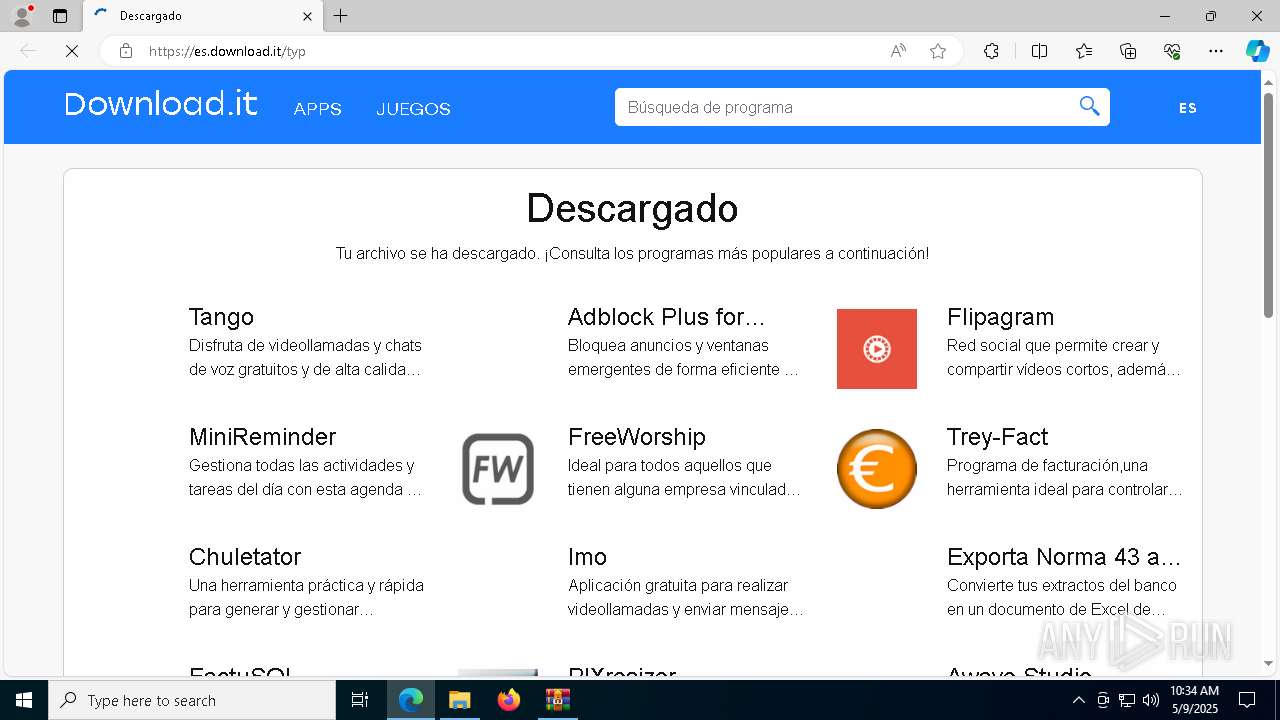Open the FreeWorship title link
This screenshot has width=1280, height=720.
(x=637, y=437)
